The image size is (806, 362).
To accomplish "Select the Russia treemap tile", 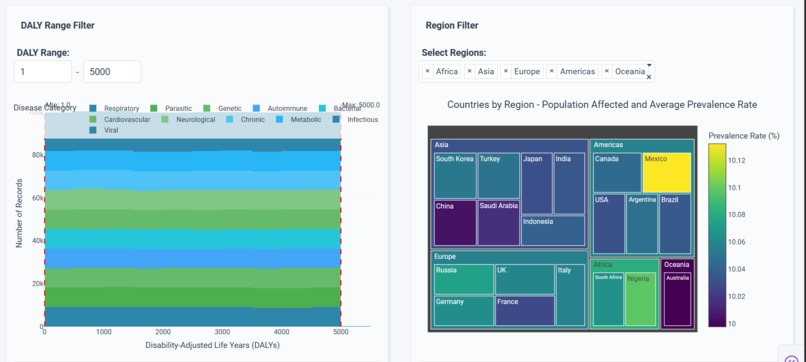I will pyautogui.click(x=464, y=279).
